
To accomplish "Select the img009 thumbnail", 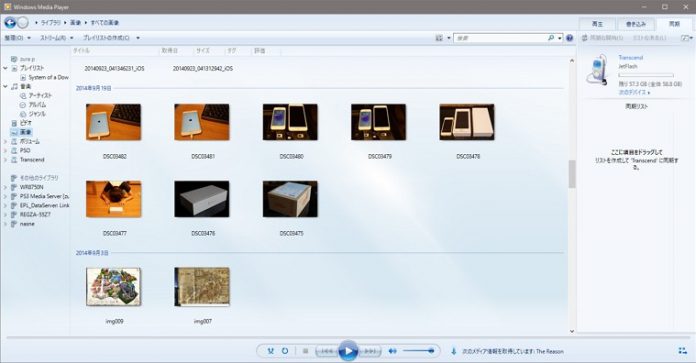I will (114, 287).
